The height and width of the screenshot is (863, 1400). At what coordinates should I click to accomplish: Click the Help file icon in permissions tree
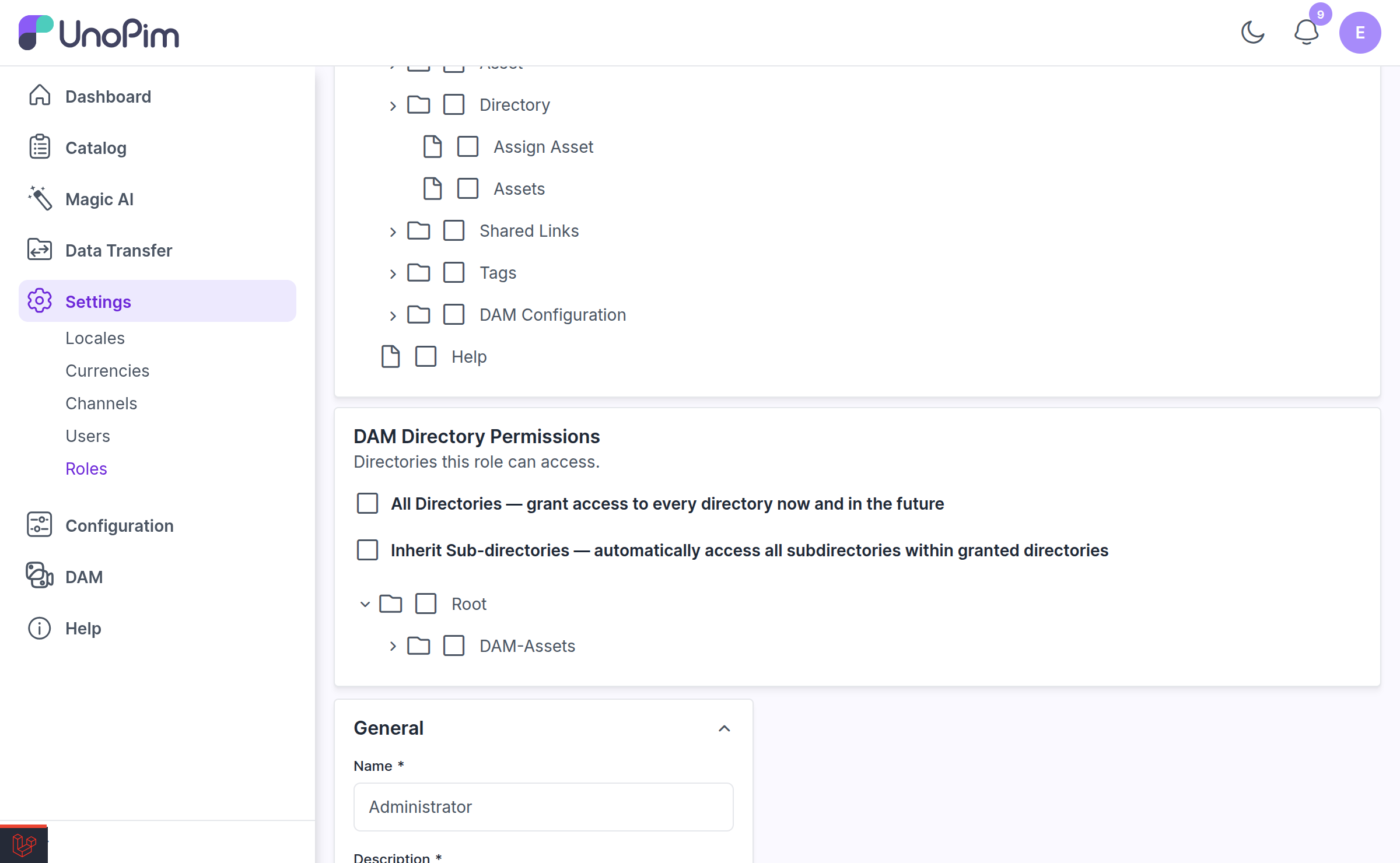coord(391,357)
